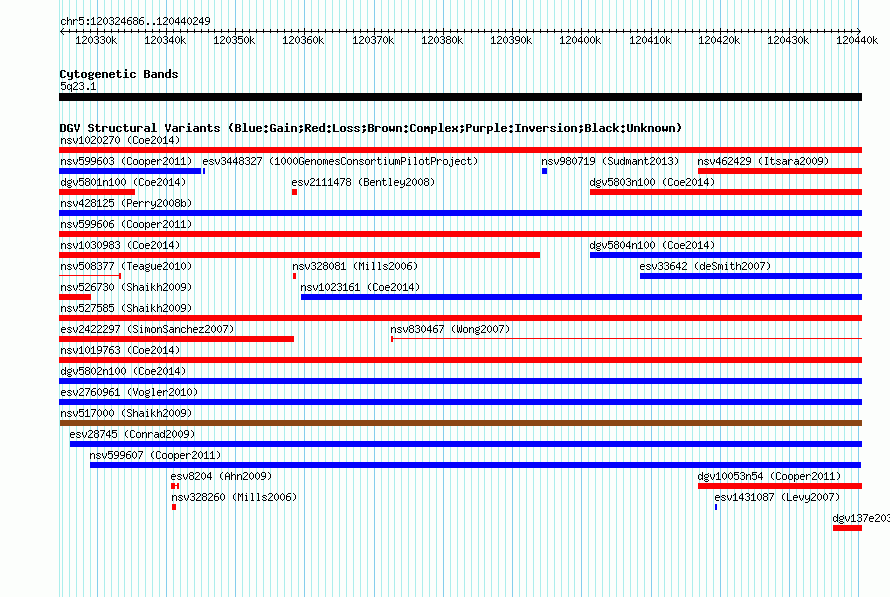Click the nsv517000 (Shaikh2009) brown complex bar
Image resolution: width=890 pixels, height=597 pixels.
pyautogui.click(x=460, y=423)
